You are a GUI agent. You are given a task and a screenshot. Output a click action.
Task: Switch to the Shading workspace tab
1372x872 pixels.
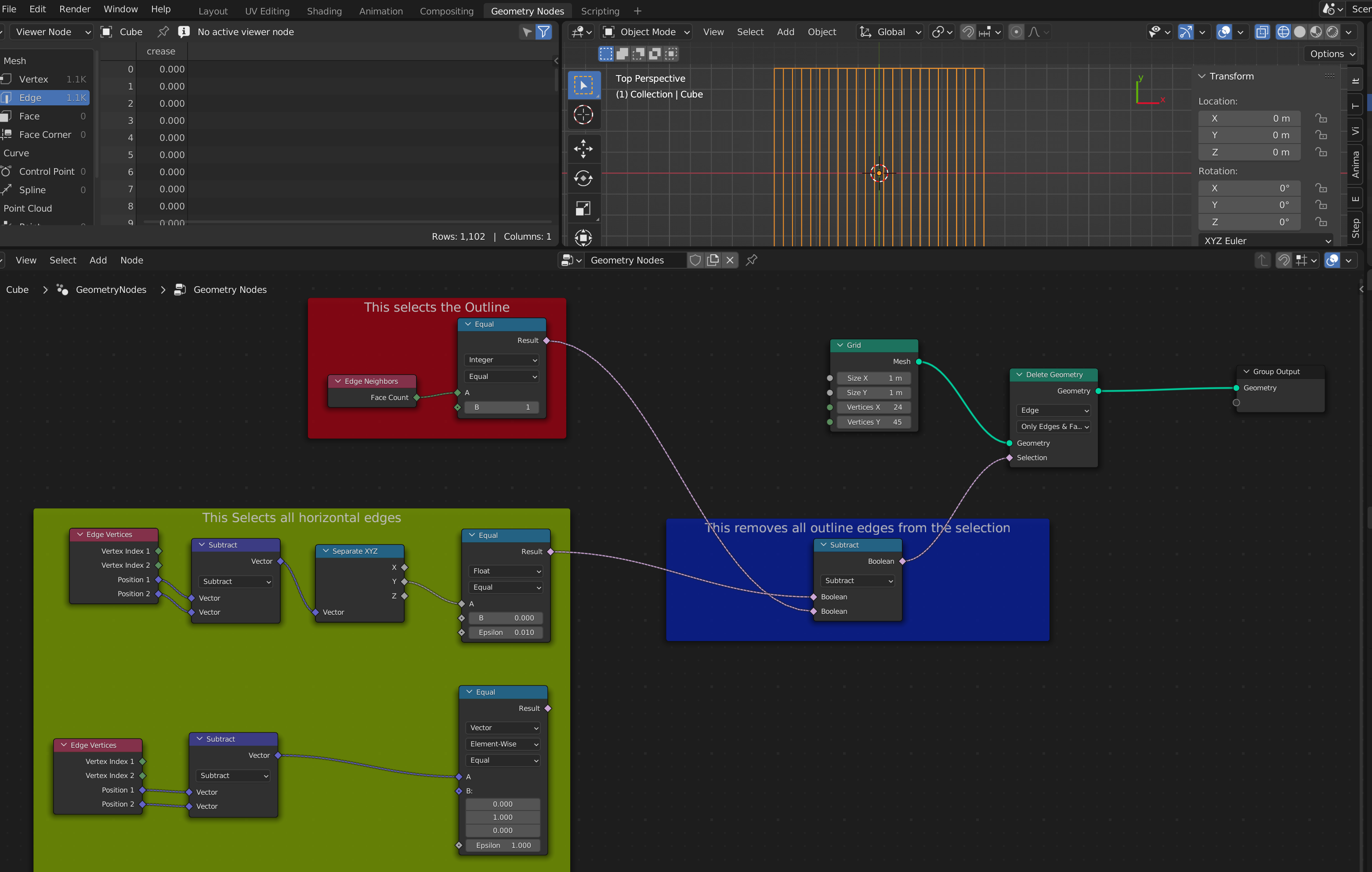324,11
